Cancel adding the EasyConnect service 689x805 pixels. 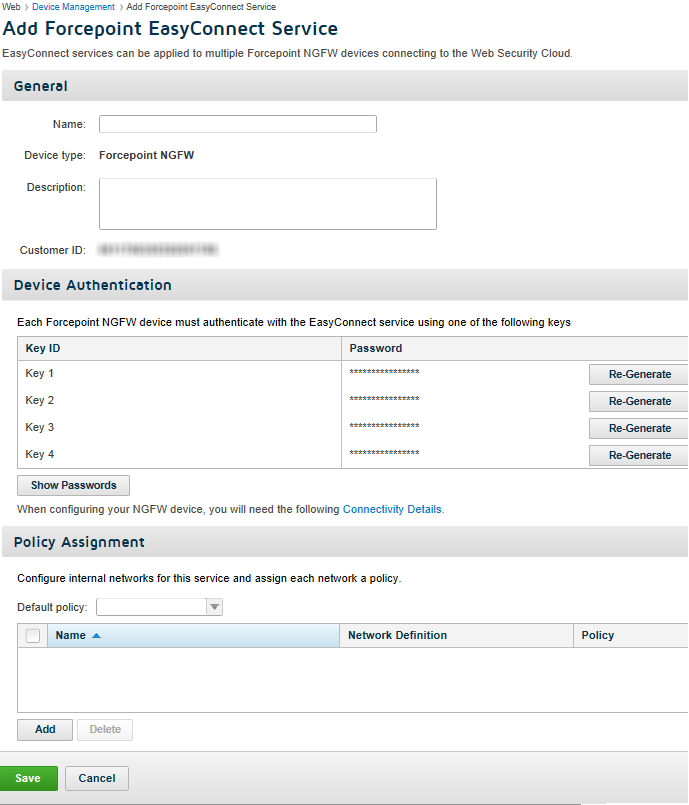pyautogui.click(x=97, y=778)
